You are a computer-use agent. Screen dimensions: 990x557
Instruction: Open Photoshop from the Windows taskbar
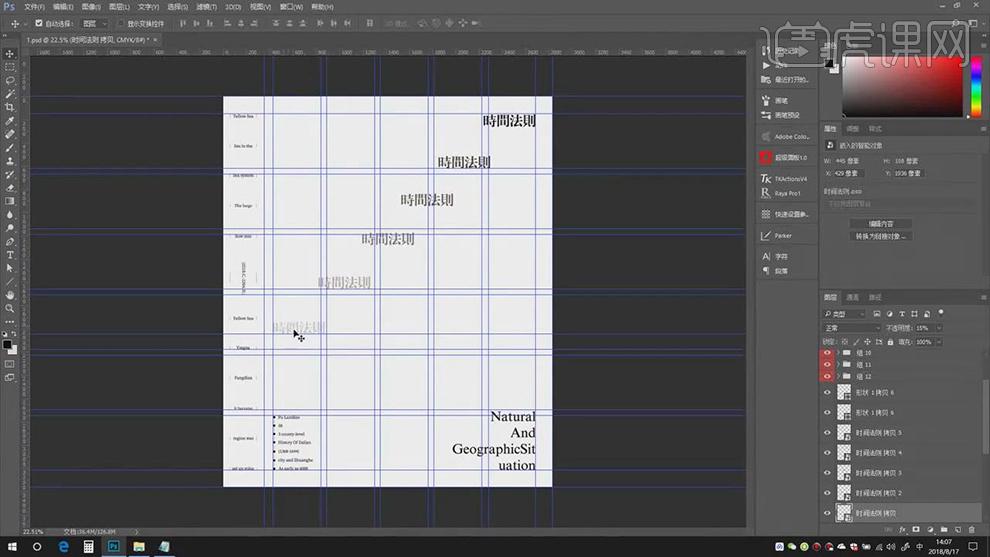pos(114,546)
